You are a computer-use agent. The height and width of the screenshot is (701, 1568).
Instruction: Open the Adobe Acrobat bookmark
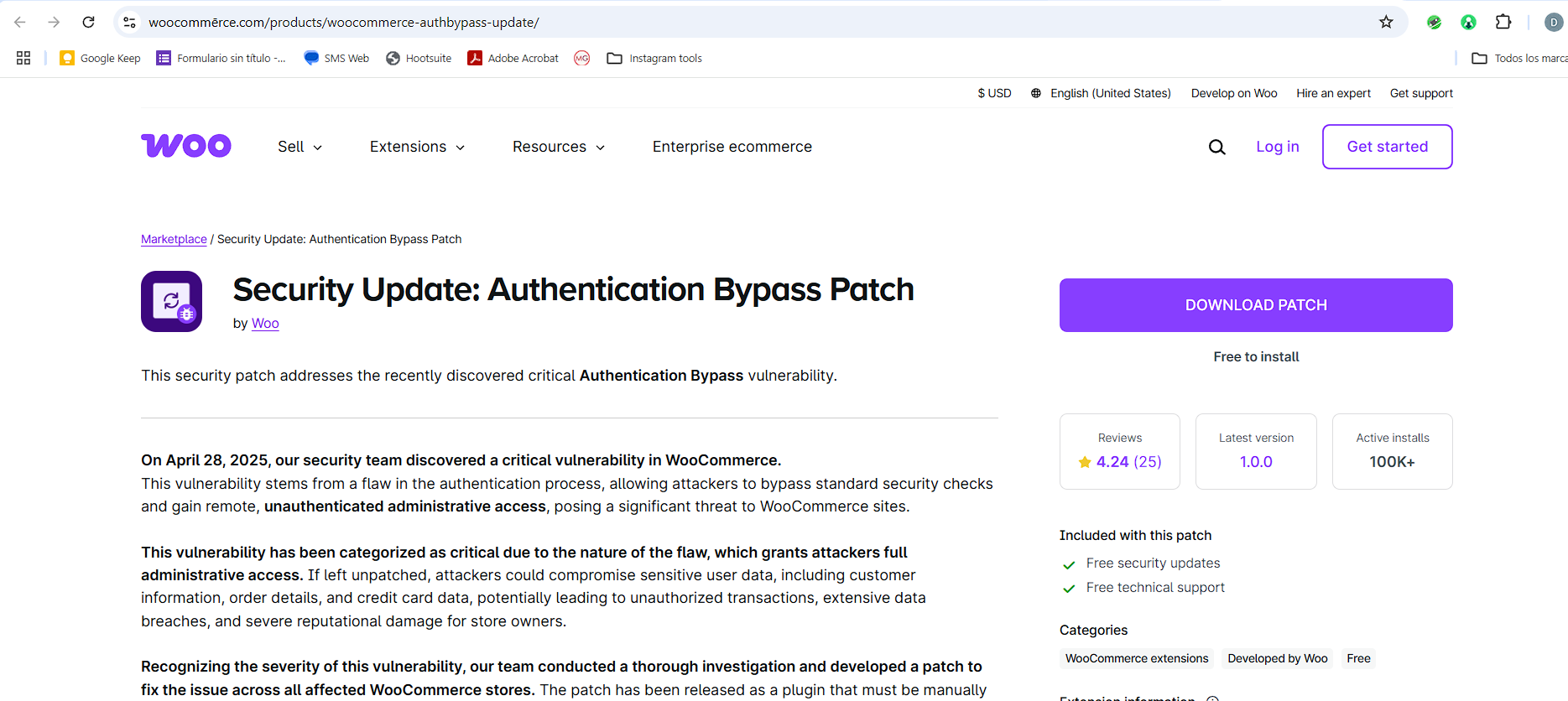(513, 58)
